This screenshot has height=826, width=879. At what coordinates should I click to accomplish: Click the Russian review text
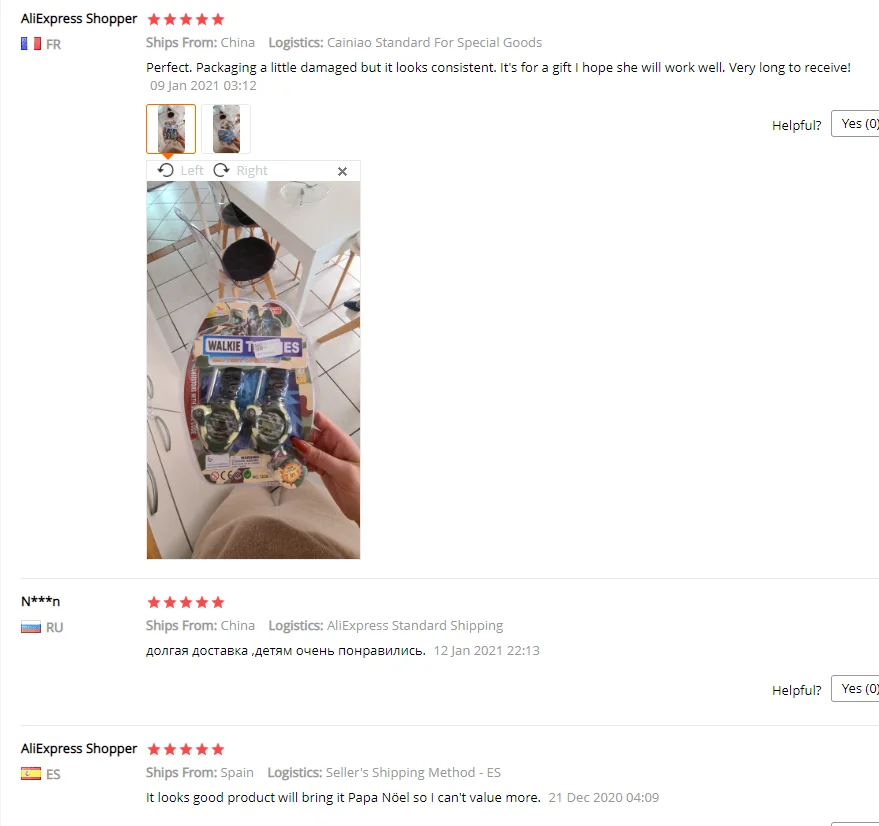(286, 650)
